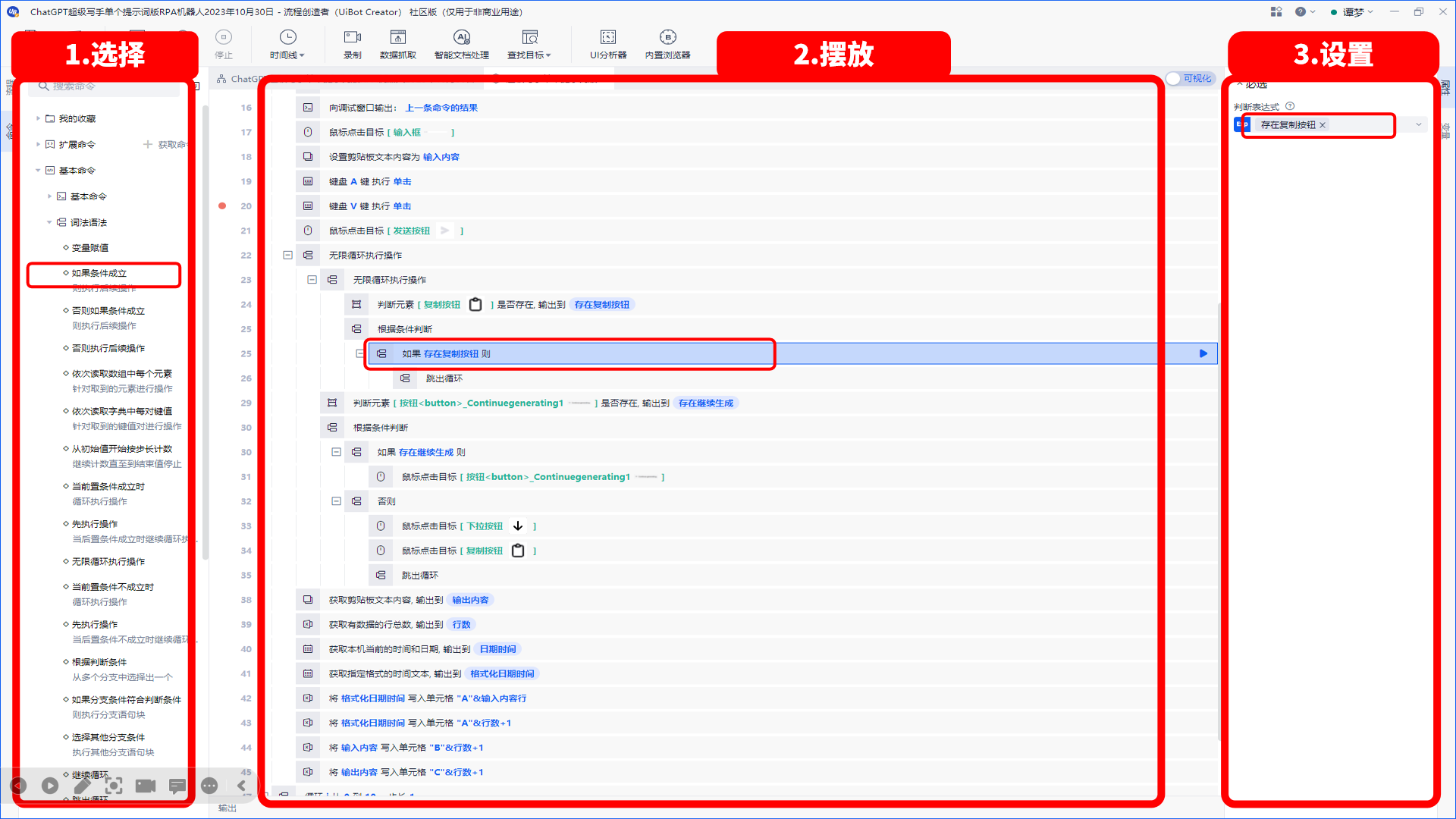Click the command list vertical scrollbar
The image size is (1456, 819).
pyautogui.click(x=206, y=334)
